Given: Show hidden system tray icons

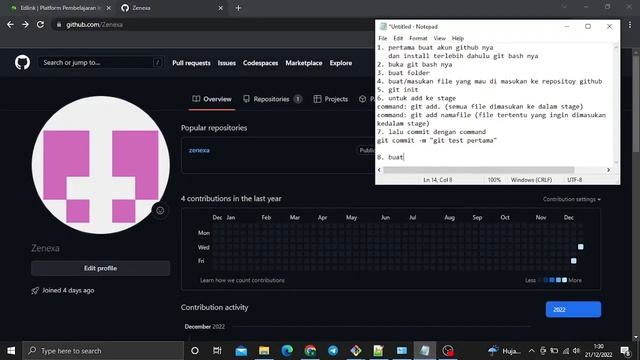Looking at the screenshot, I should pos(531,351).
